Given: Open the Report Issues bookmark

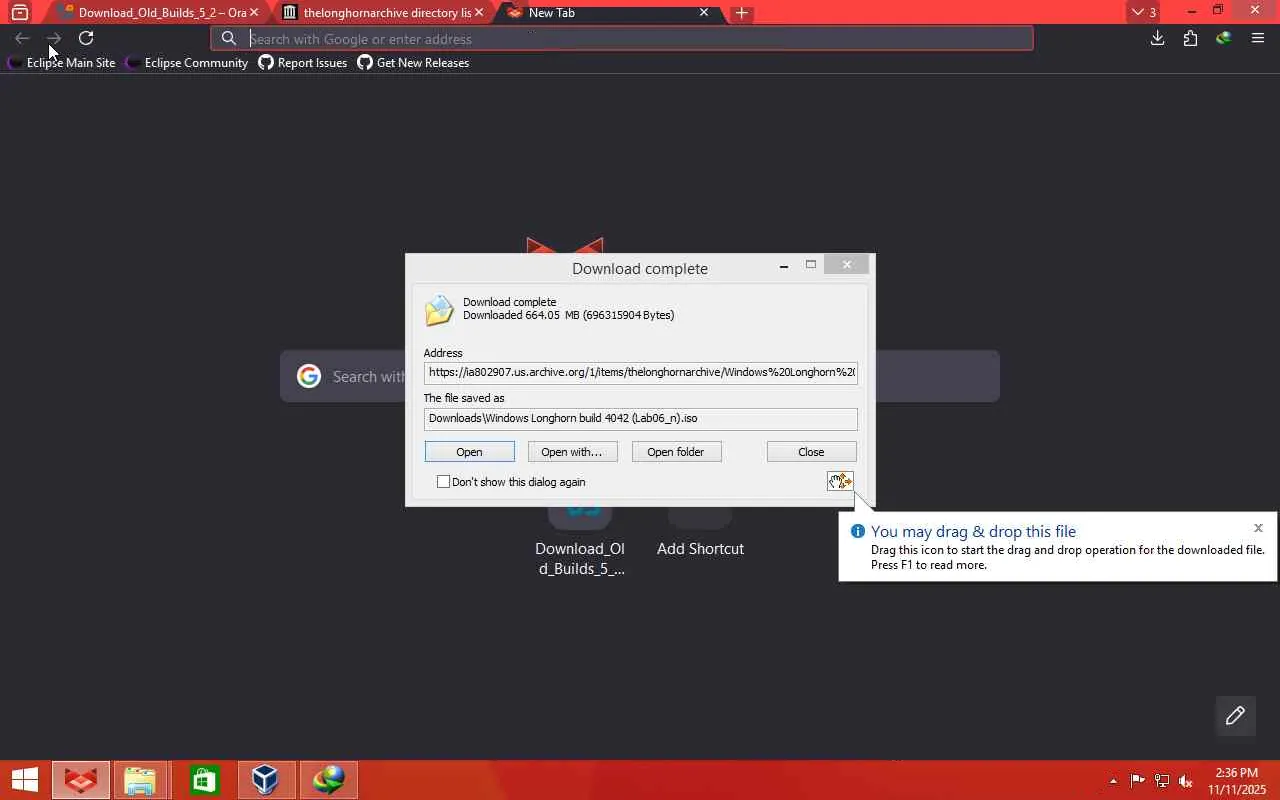Looking at the screenshot, I should click(x=303, y=63).
